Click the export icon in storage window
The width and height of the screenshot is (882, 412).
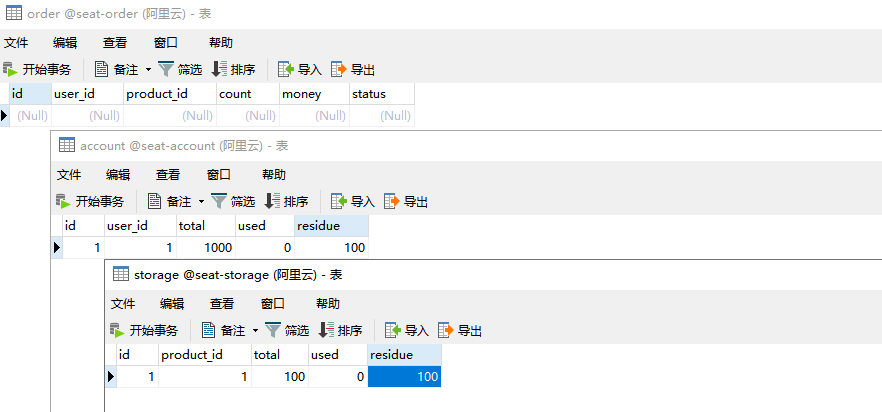446,330
